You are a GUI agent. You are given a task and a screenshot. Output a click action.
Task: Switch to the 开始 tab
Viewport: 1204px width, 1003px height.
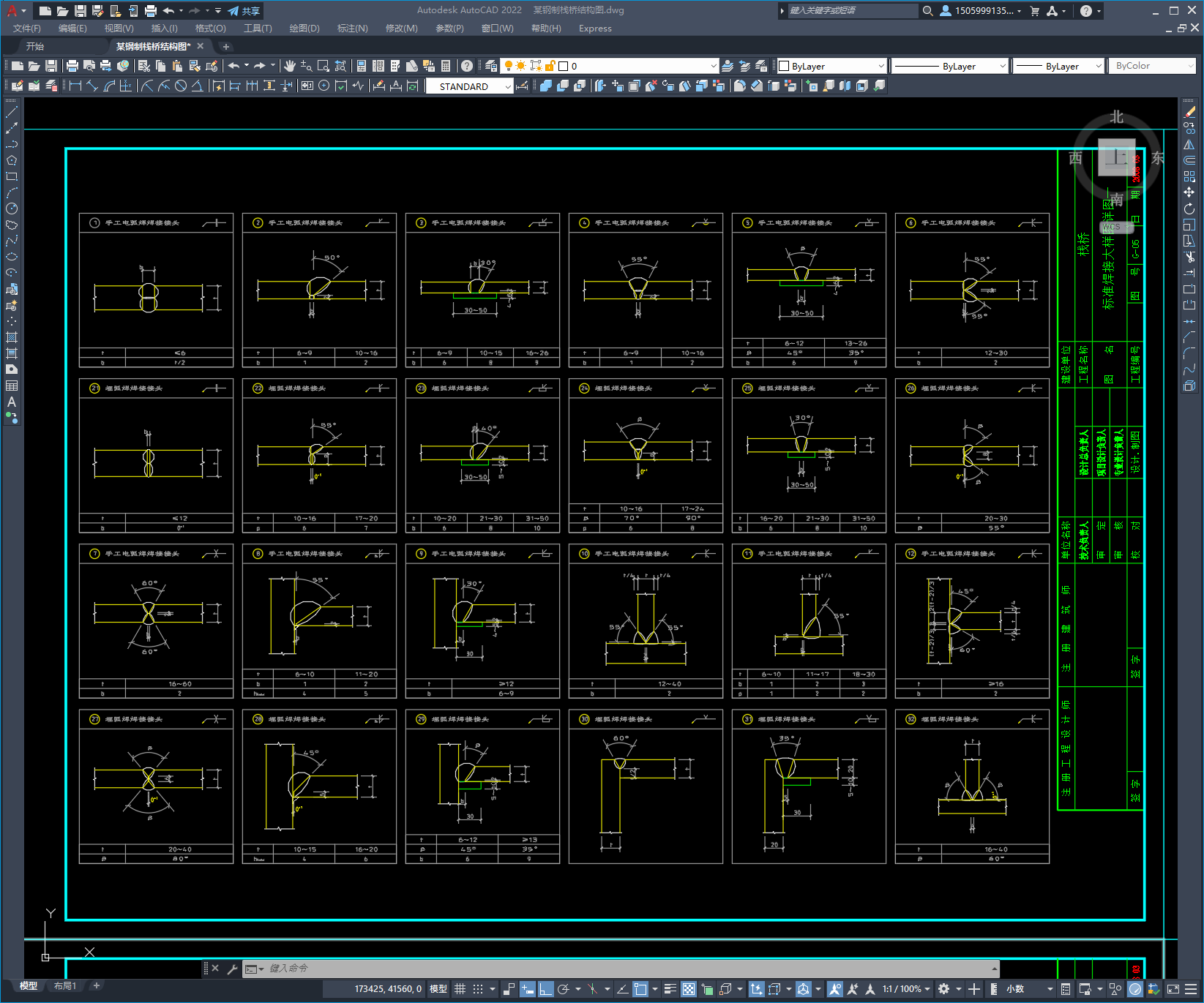(35, 46)
